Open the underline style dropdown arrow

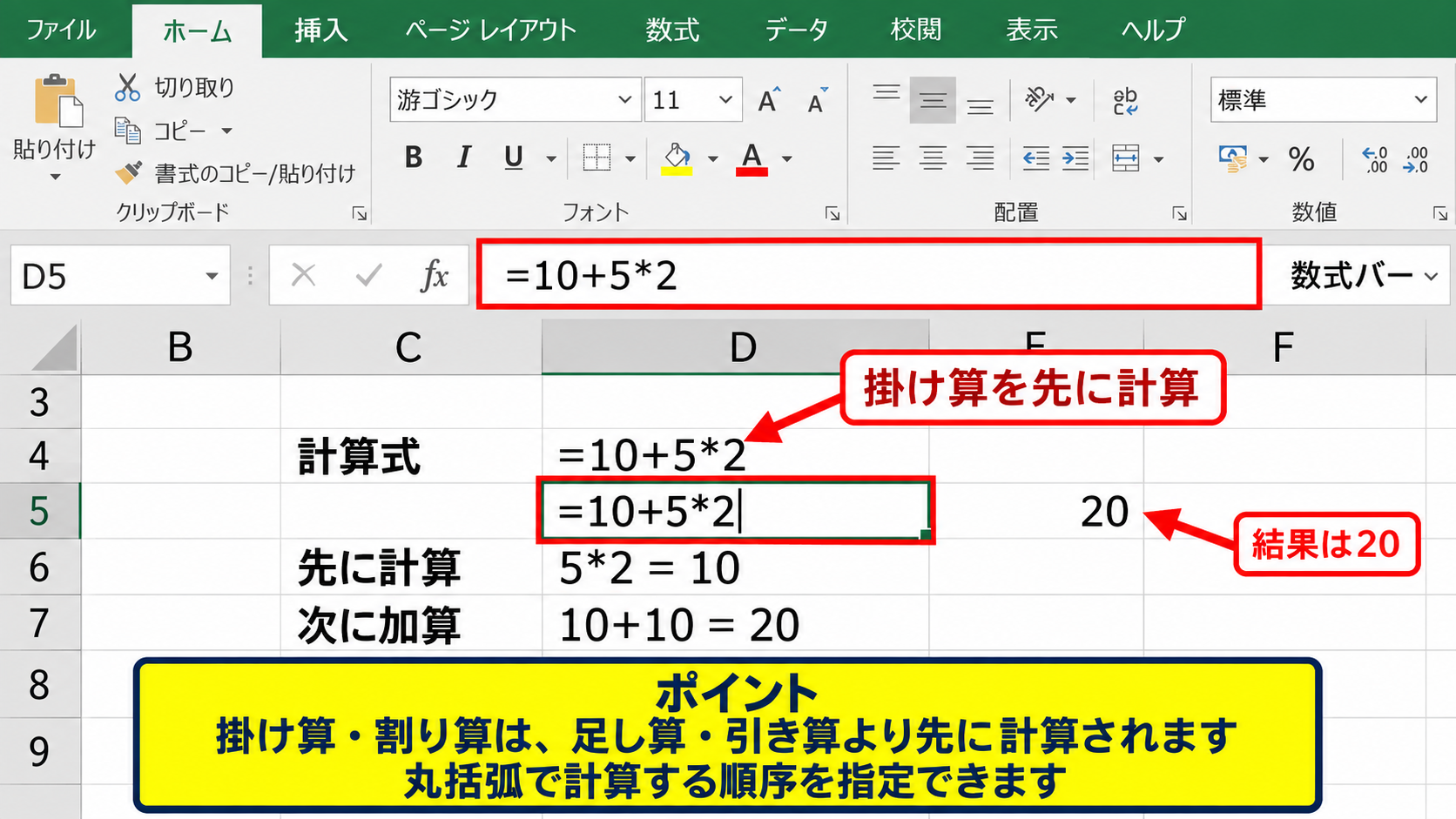550,158
